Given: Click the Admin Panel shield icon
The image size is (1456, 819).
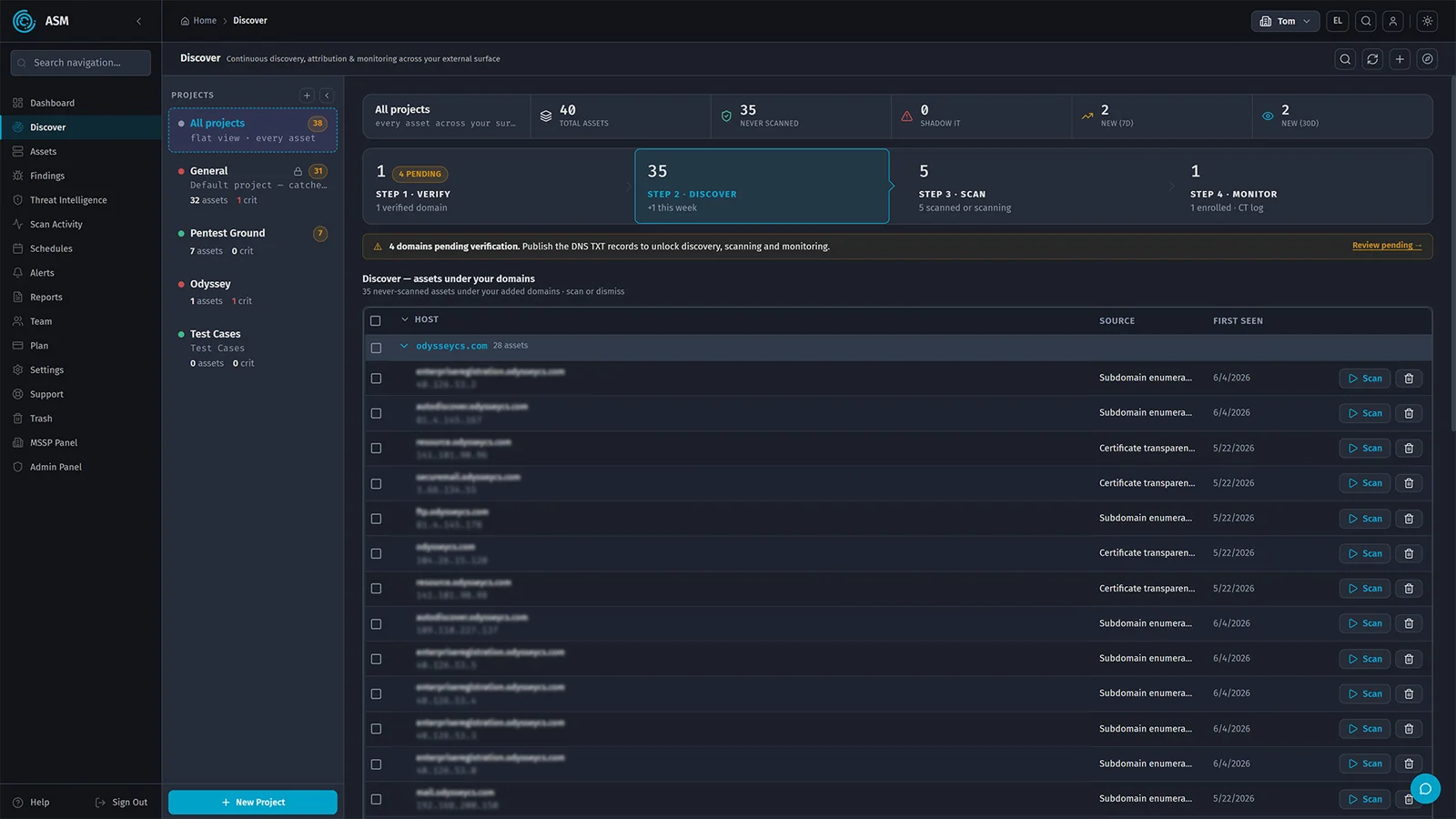Looking at the screenshot, I should (x=18, y=467).
